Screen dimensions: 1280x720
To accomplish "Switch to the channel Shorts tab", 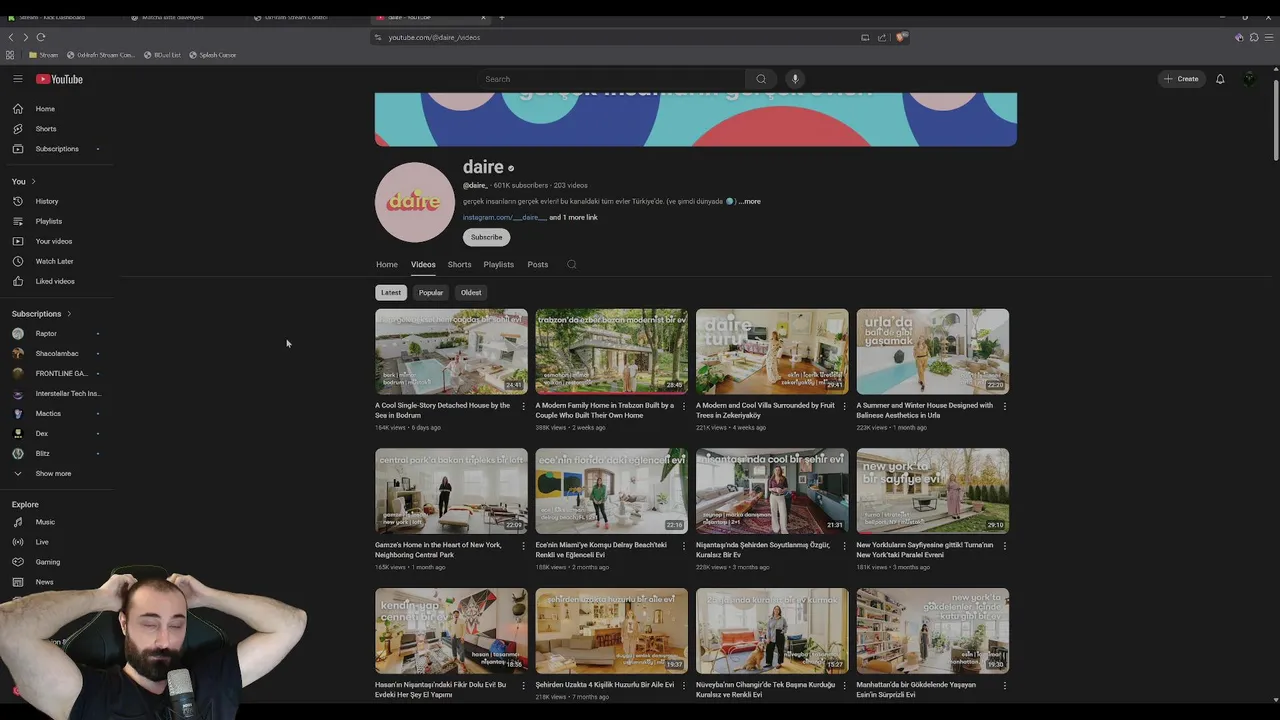I will click(x=459, y=265).
